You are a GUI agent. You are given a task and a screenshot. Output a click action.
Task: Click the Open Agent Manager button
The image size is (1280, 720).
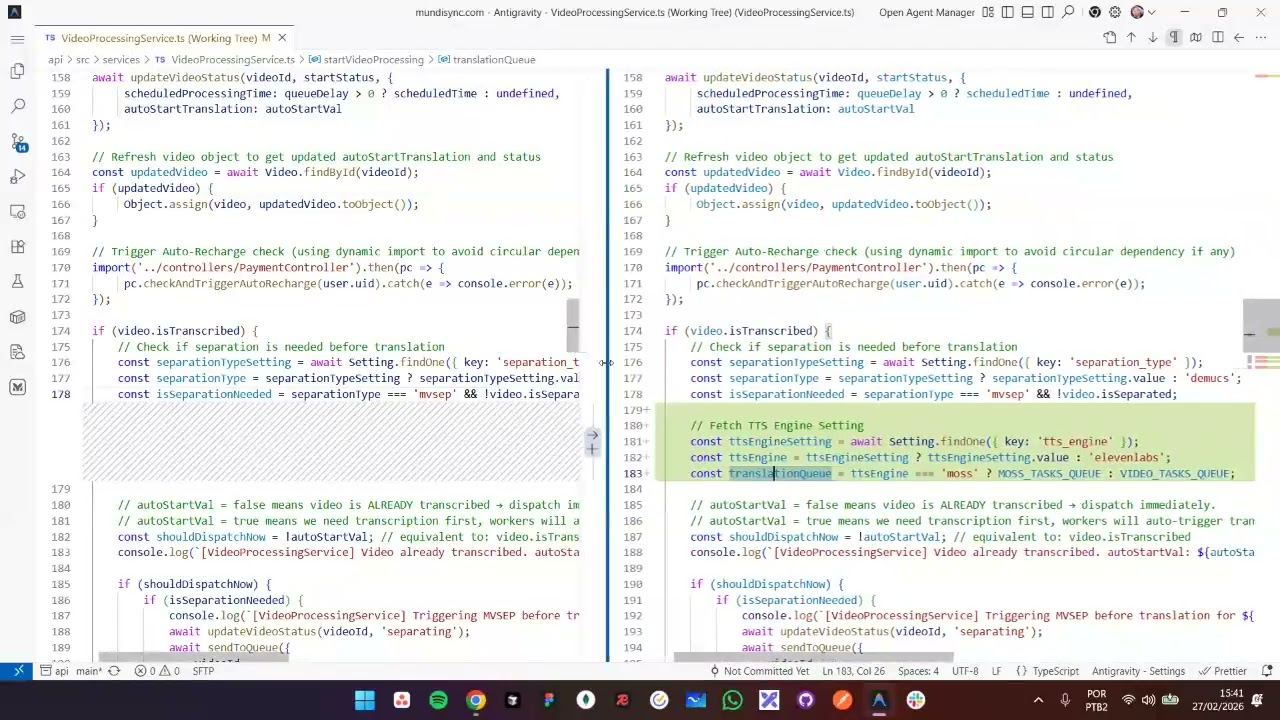click(926, 13)
